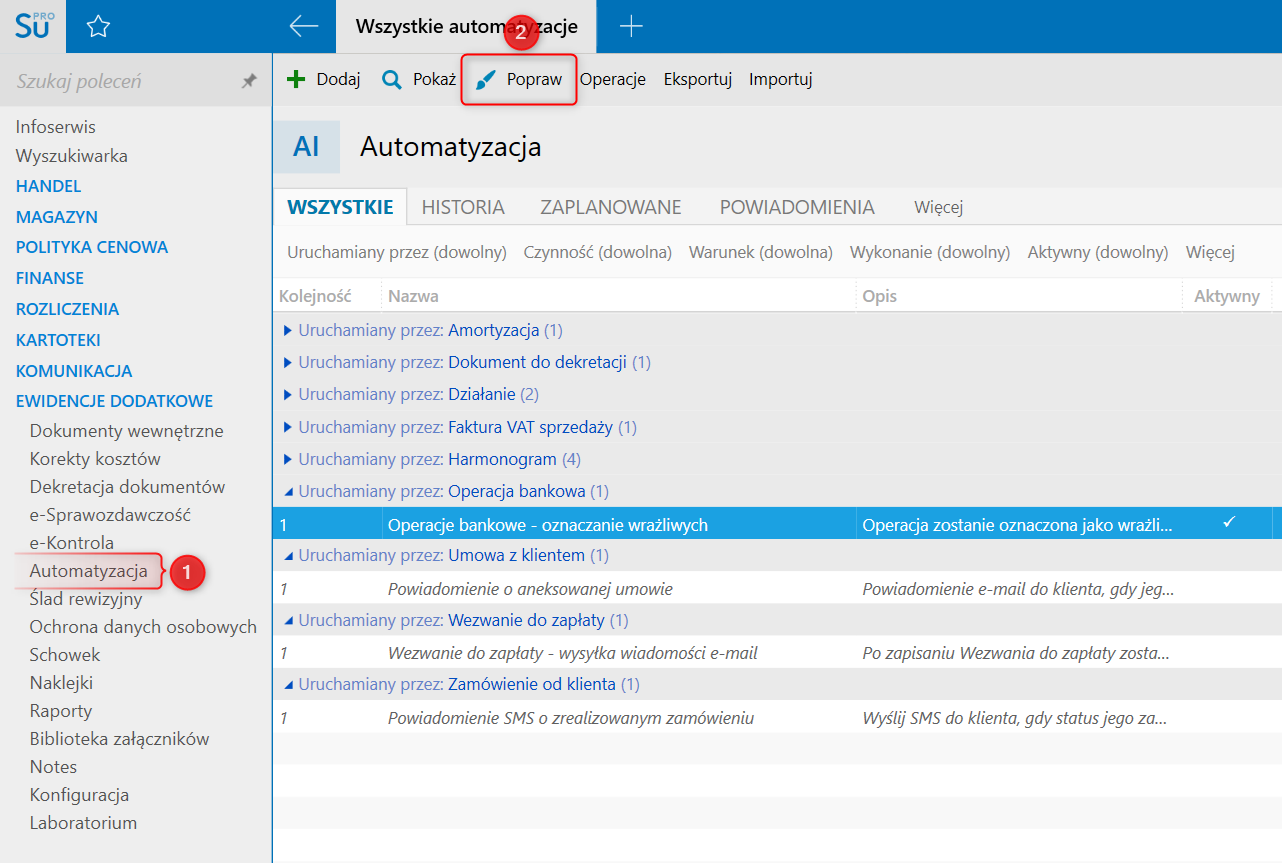The image size is (1282, 863).
Task: Open the Operacje toolbar menu
Action: (x=612, y=80)
